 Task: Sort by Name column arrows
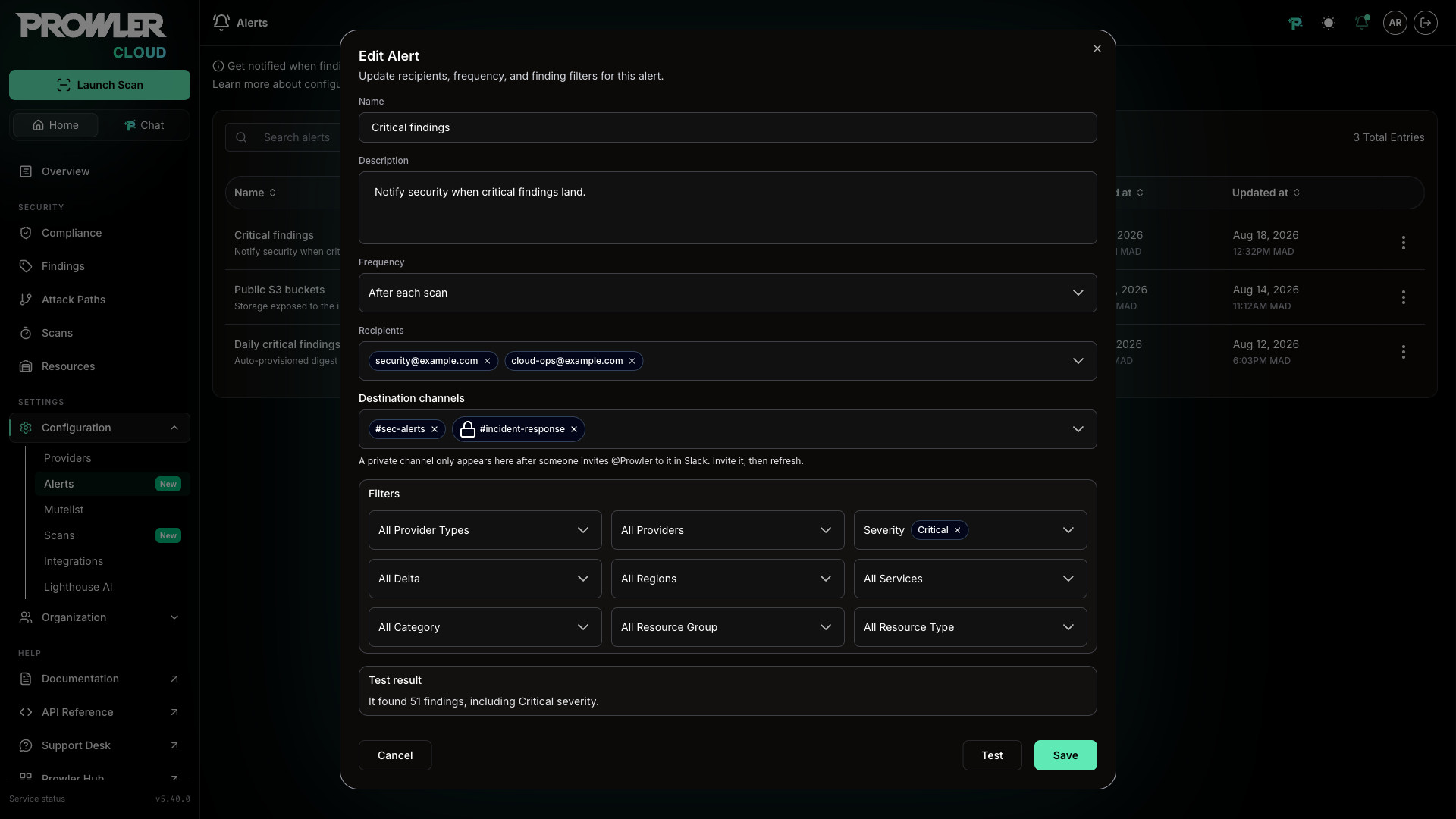272,193
